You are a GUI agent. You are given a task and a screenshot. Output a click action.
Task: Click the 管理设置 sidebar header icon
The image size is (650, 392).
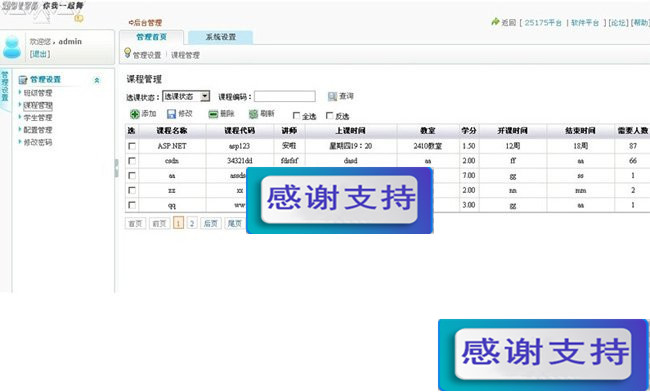[23, 80]
